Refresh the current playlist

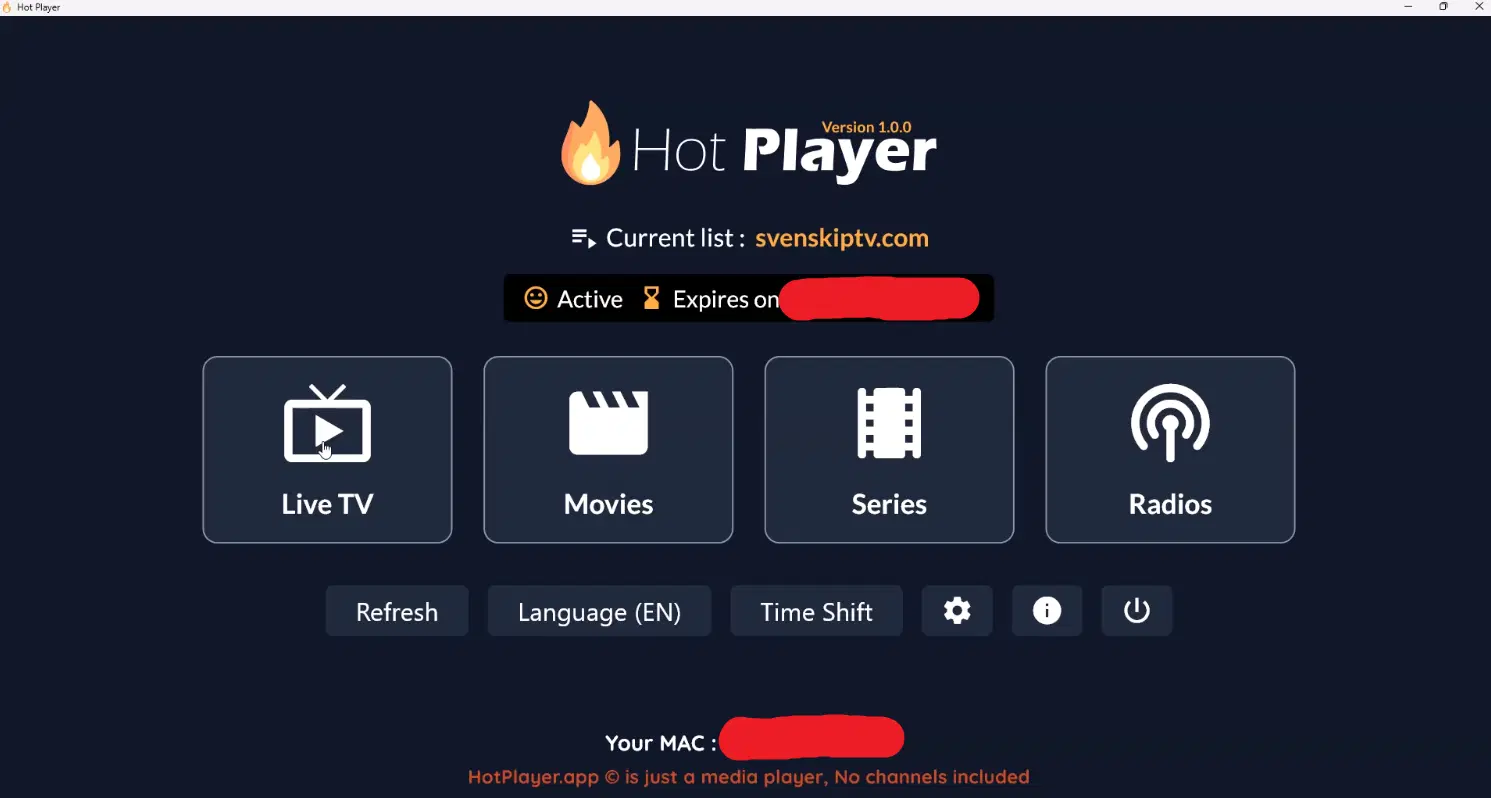(397, 611)
